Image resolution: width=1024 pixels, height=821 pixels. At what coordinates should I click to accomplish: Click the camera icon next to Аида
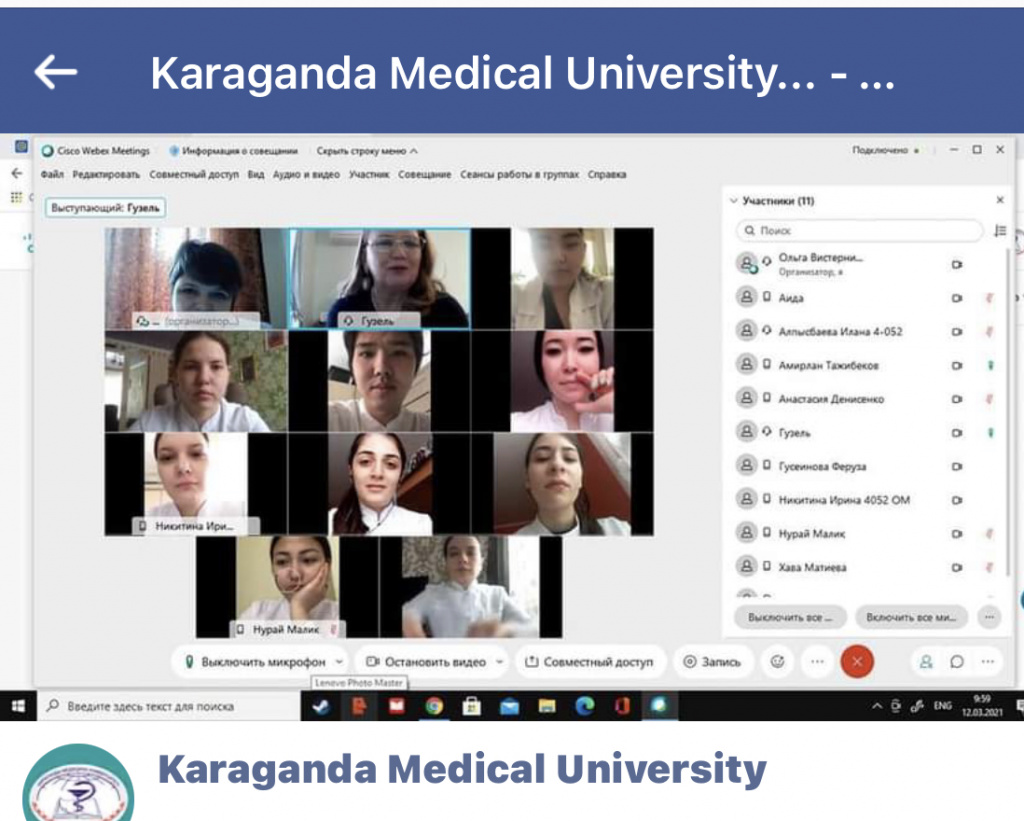coord(956,298)
